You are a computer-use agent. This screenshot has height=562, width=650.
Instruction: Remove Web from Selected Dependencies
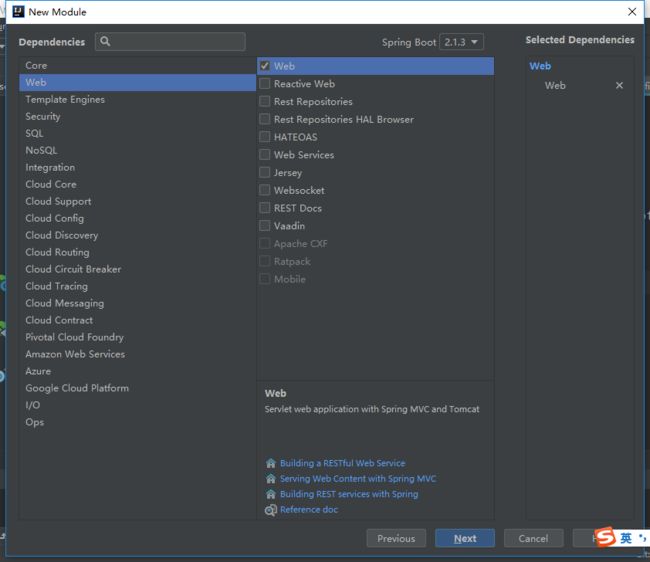(619, 85)
